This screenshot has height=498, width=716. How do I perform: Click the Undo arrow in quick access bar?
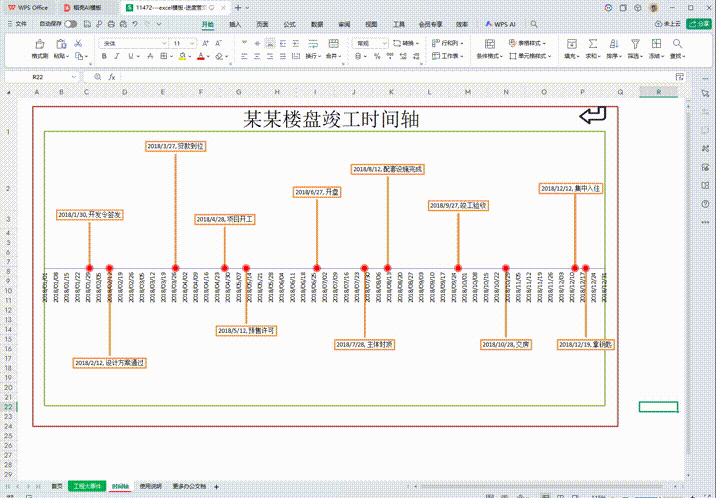tap(135, 24)
